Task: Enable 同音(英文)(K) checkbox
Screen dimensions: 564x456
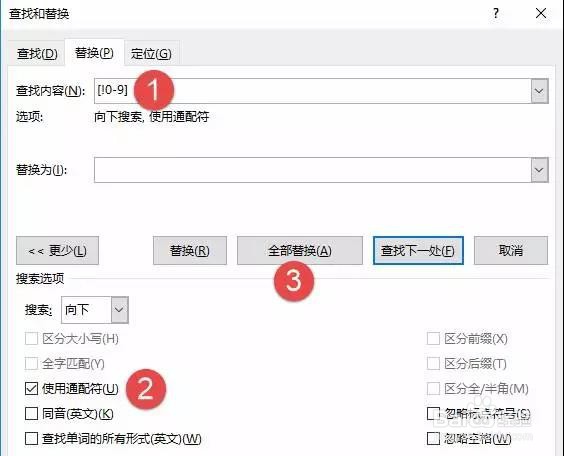Action: point(31,414)
